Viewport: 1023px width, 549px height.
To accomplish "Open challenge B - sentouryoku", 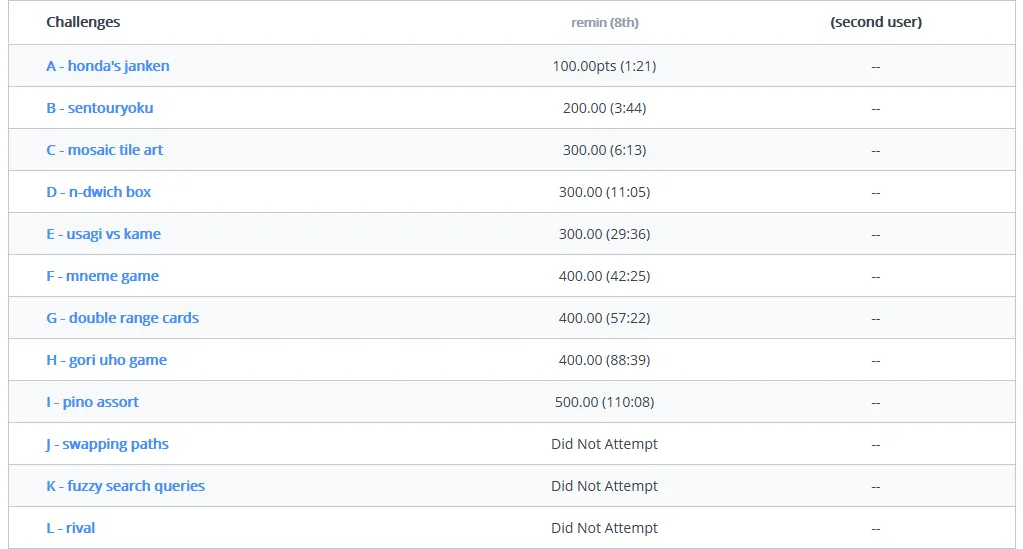I will click(100, 108).
